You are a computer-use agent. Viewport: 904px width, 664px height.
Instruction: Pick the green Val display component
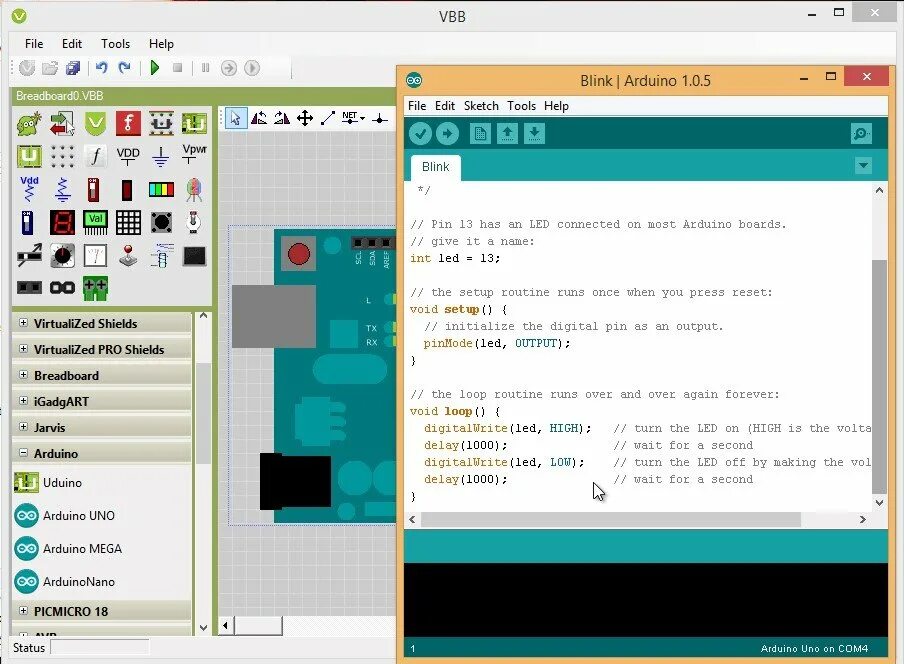click(x=95, y=222)
